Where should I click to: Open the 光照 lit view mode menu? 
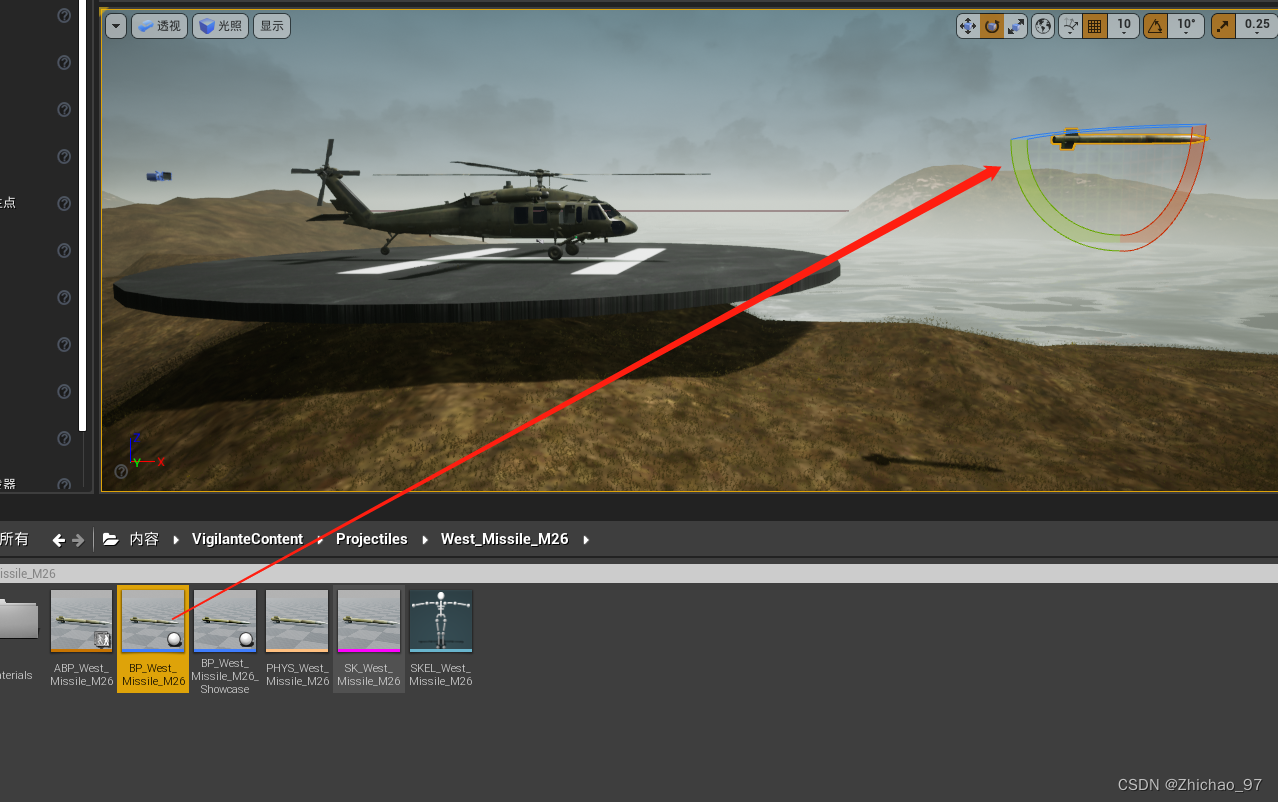219,25
